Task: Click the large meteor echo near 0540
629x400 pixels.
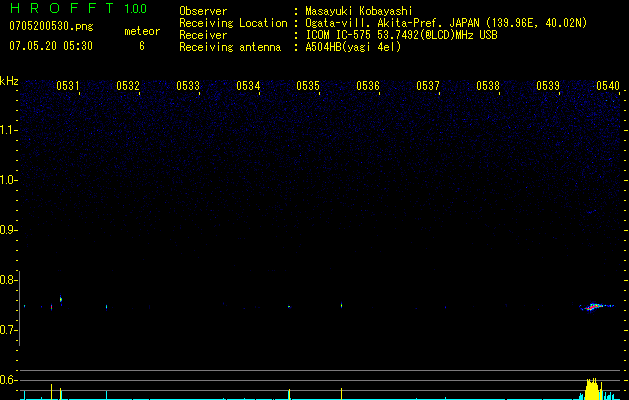Action: [597, 307]
